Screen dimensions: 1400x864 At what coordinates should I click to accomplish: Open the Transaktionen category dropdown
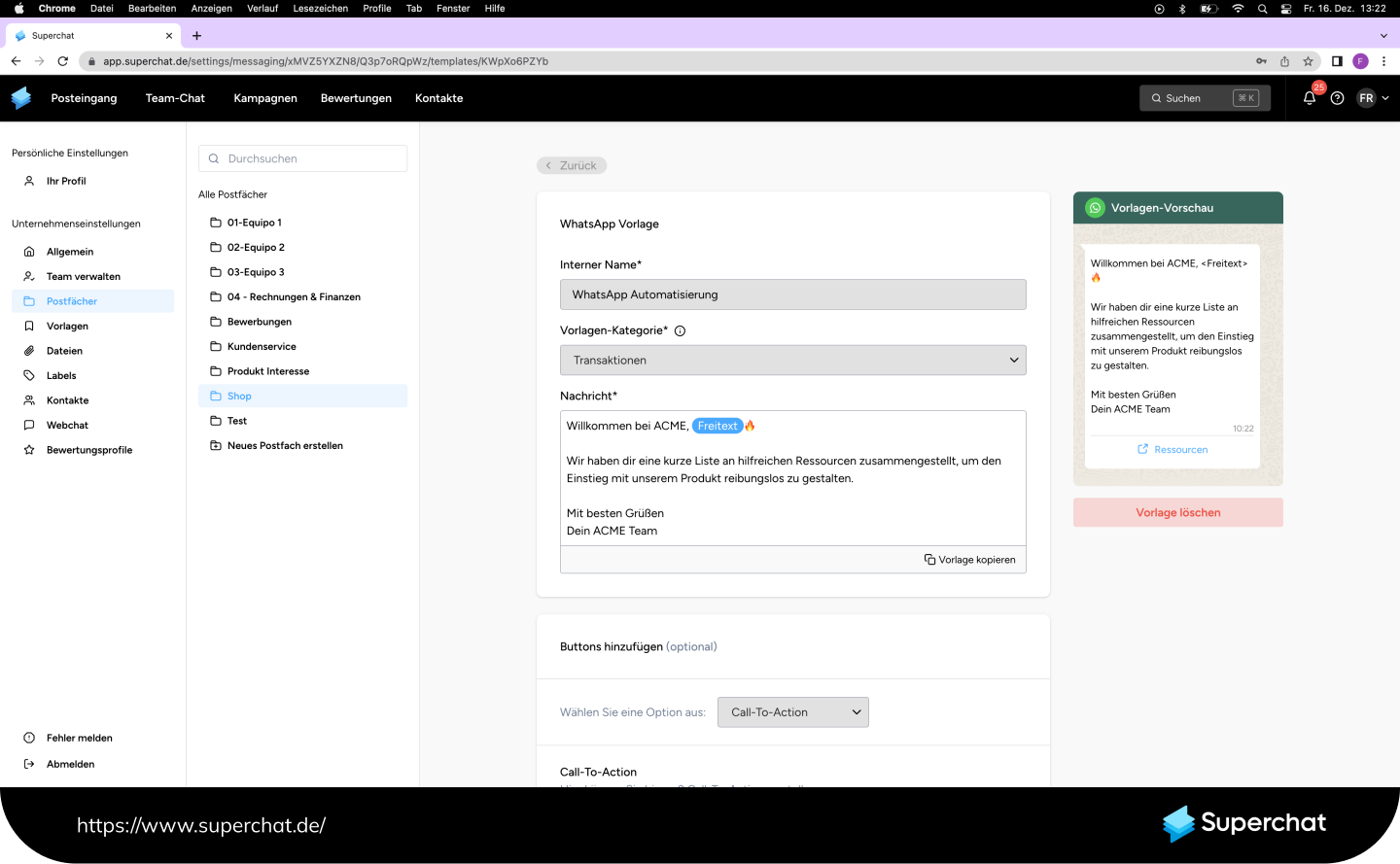pos(792,360)
